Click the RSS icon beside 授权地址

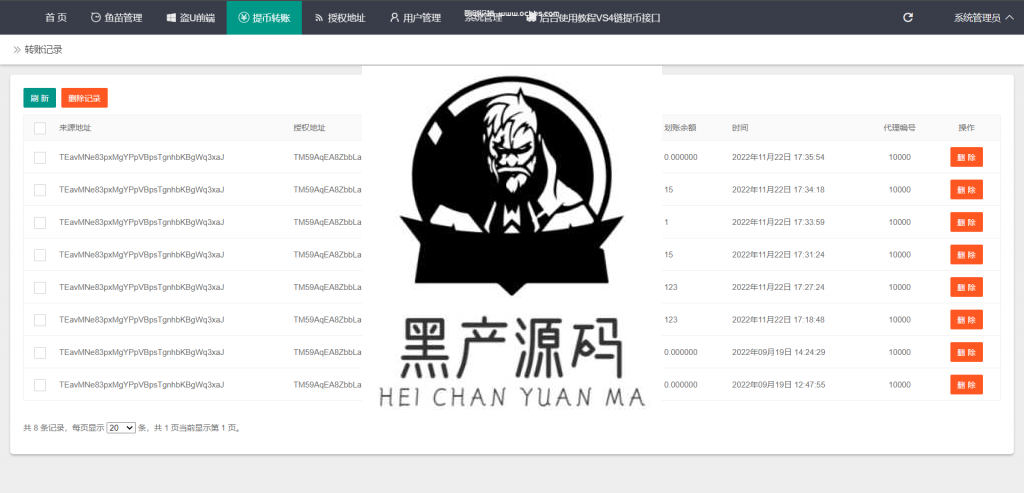(x=319, y=18)
